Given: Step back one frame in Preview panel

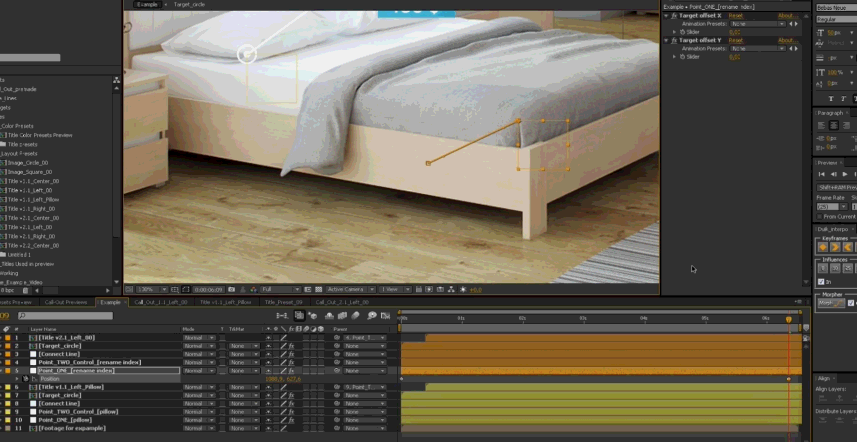Looking at the screenshot, I should [x=833, y=174].
